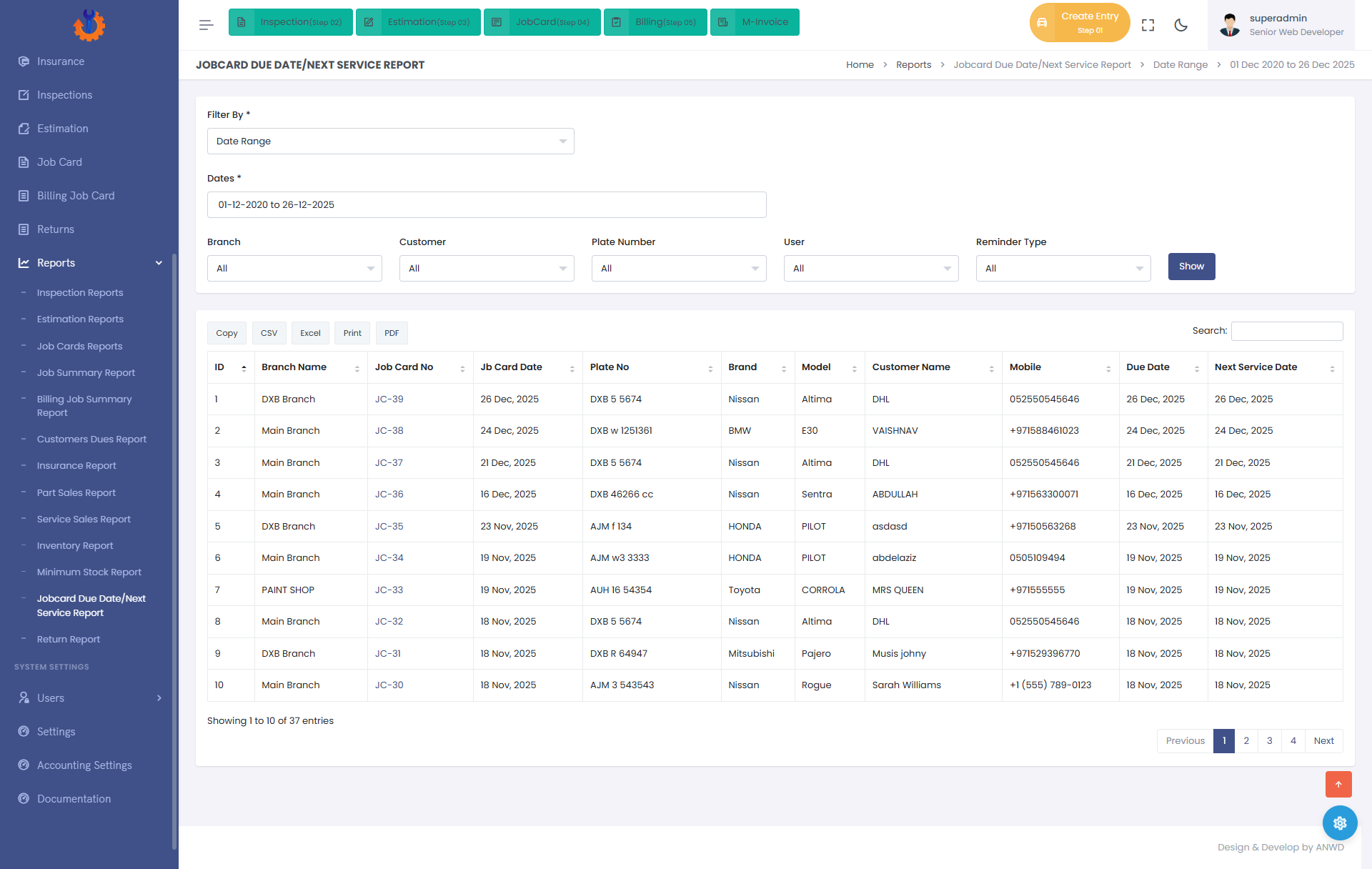Open Return Report in sidebar
Viewport: 1372px width, 869px height.
[x=69, y=640]
